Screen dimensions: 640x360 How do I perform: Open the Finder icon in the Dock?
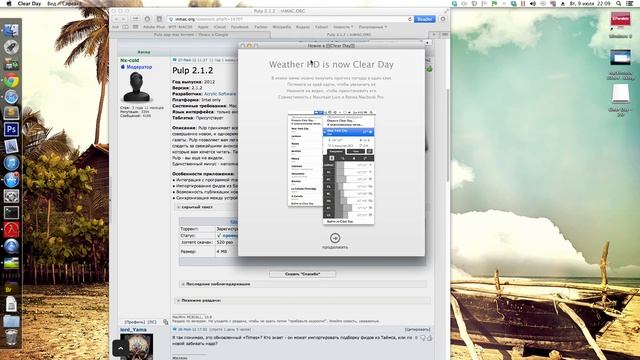[x=11, y=30]
